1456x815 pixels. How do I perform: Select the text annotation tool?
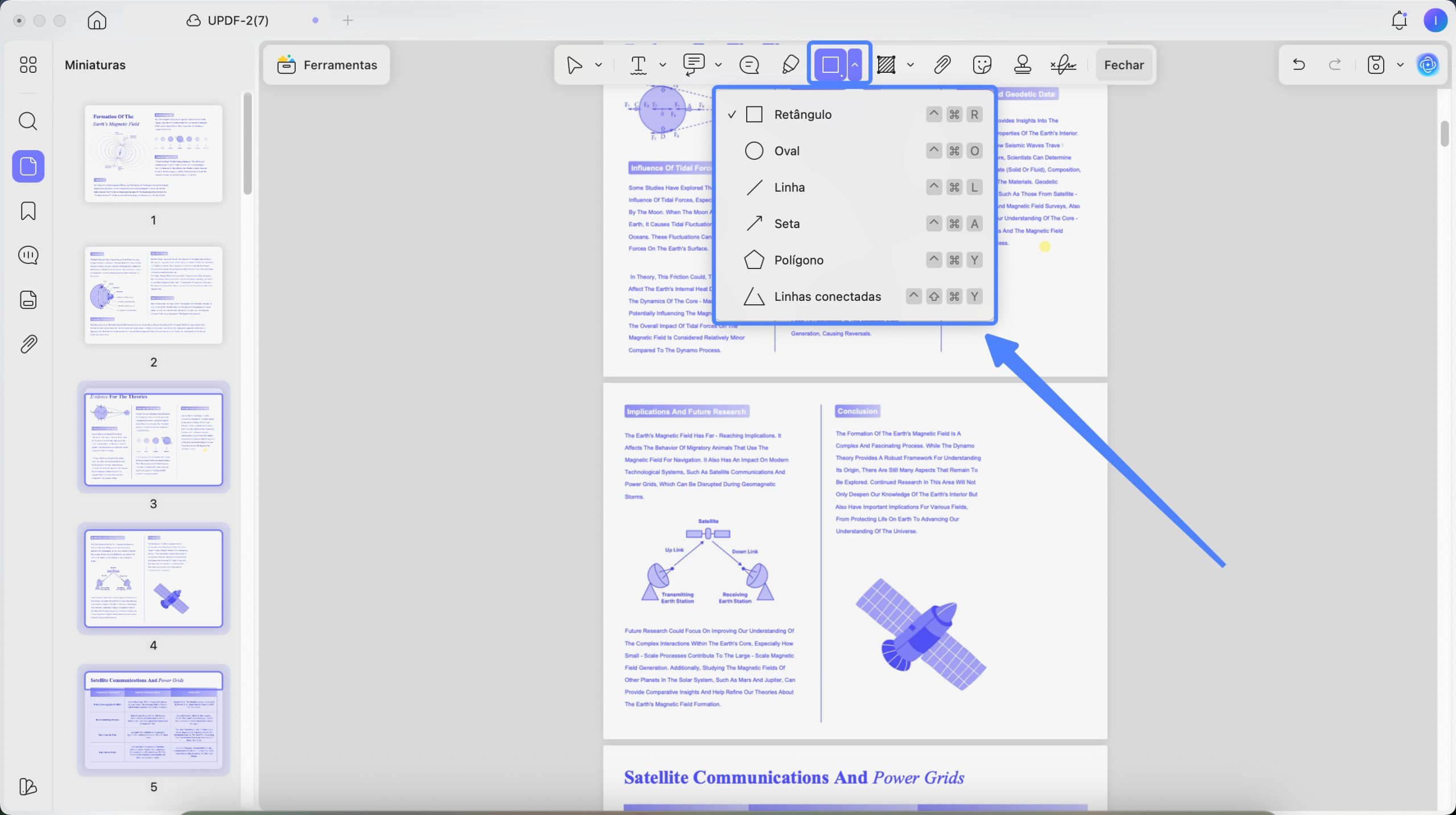tap(639, 65)
